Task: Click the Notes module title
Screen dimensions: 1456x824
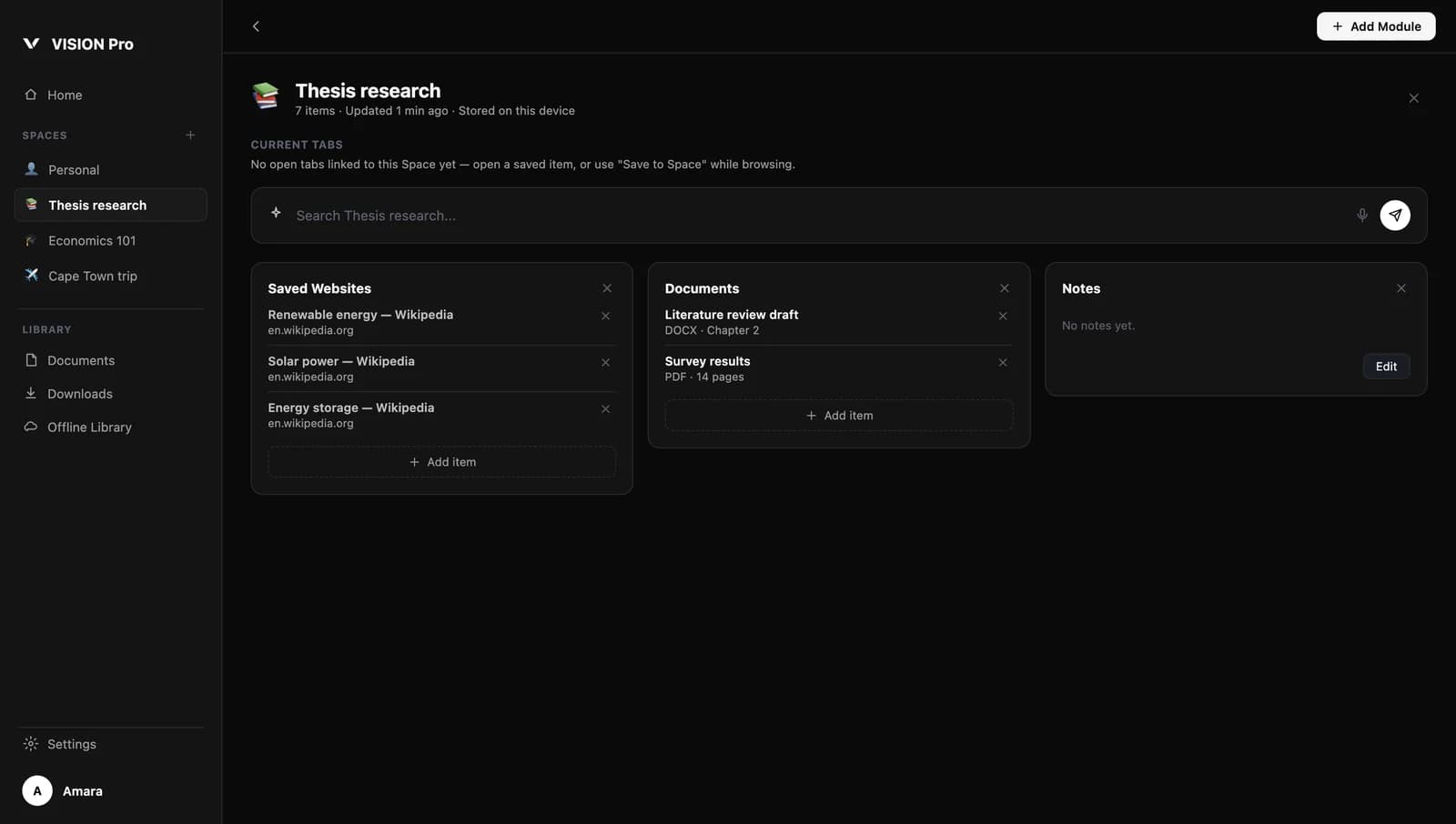Action: point(1081,288)
